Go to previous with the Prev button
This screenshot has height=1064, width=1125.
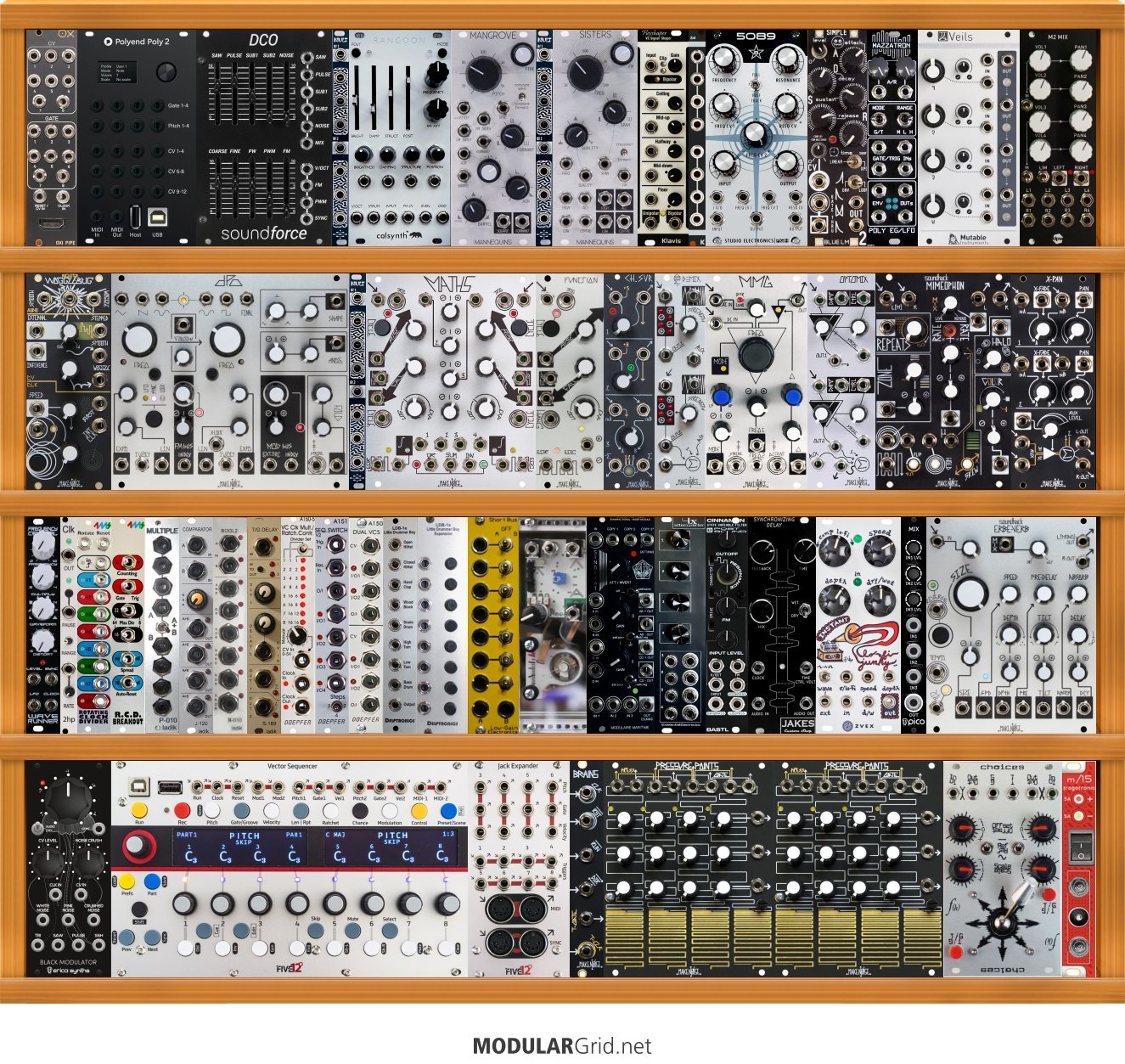pos(127,937)
